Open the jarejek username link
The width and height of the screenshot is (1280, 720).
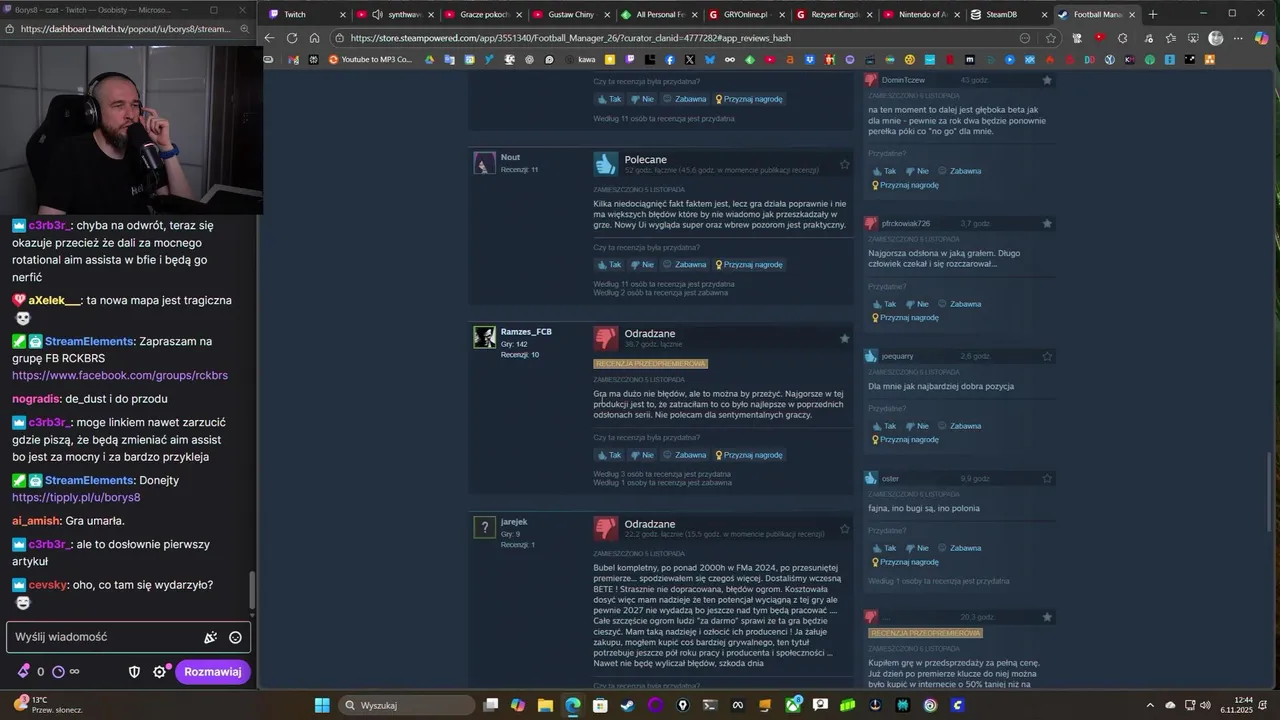[514, 522]
